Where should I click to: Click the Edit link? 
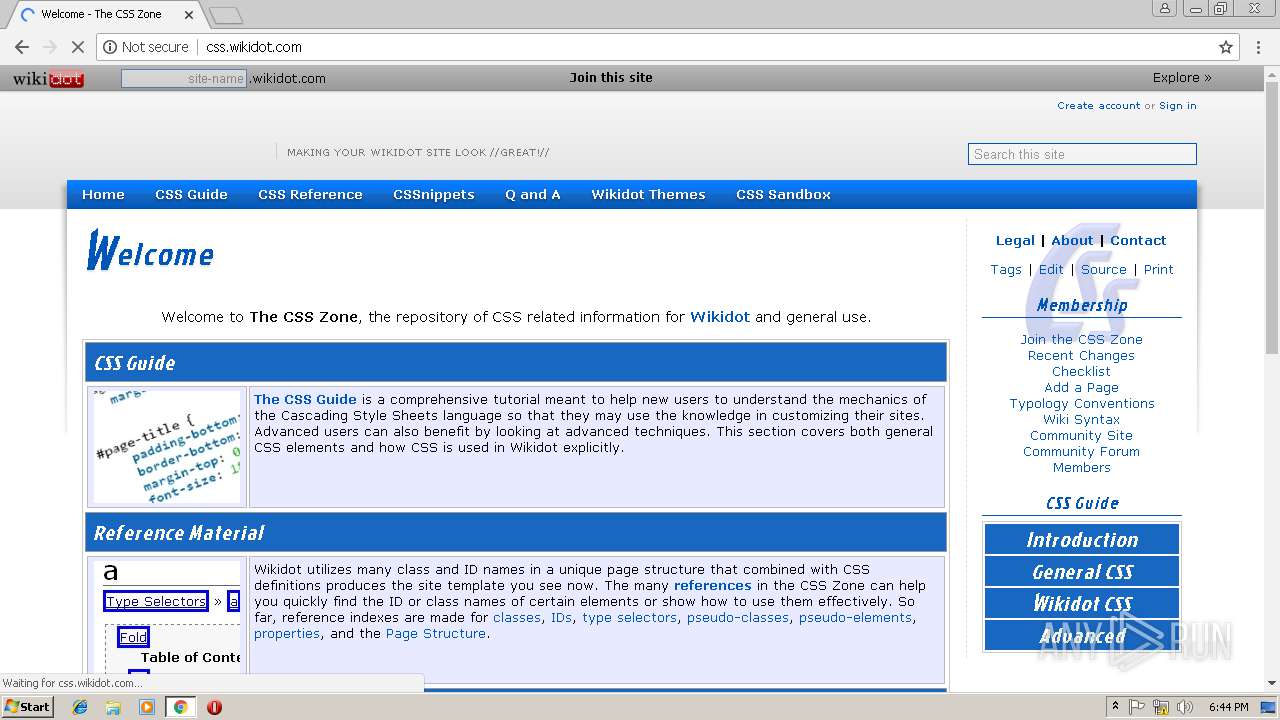pos(1051,269)
